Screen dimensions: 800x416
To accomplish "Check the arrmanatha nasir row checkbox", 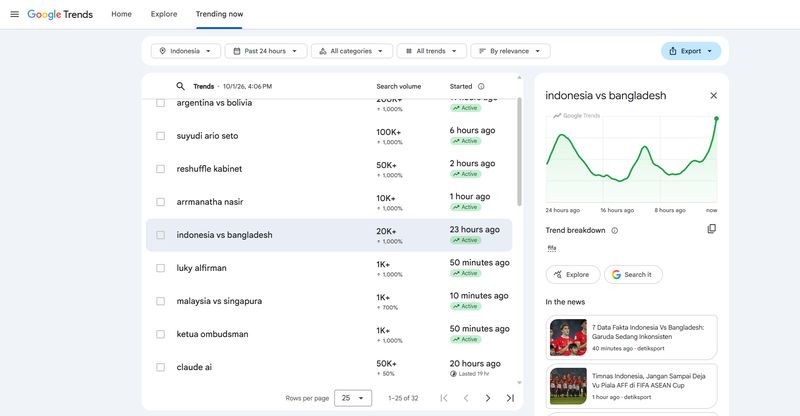I will 160,202.
